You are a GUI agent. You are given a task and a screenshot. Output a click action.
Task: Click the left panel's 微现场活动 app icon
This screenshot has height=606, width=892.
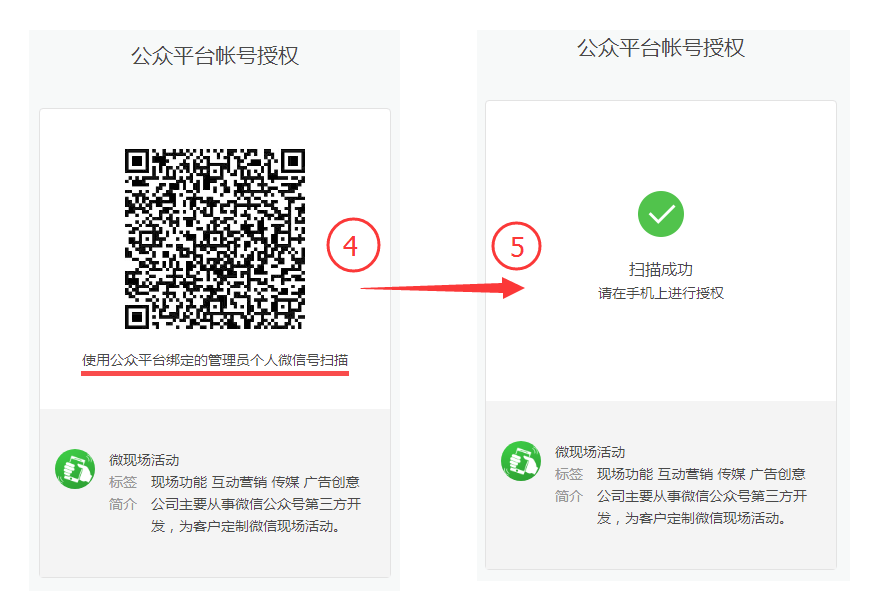tap(75, 469)
